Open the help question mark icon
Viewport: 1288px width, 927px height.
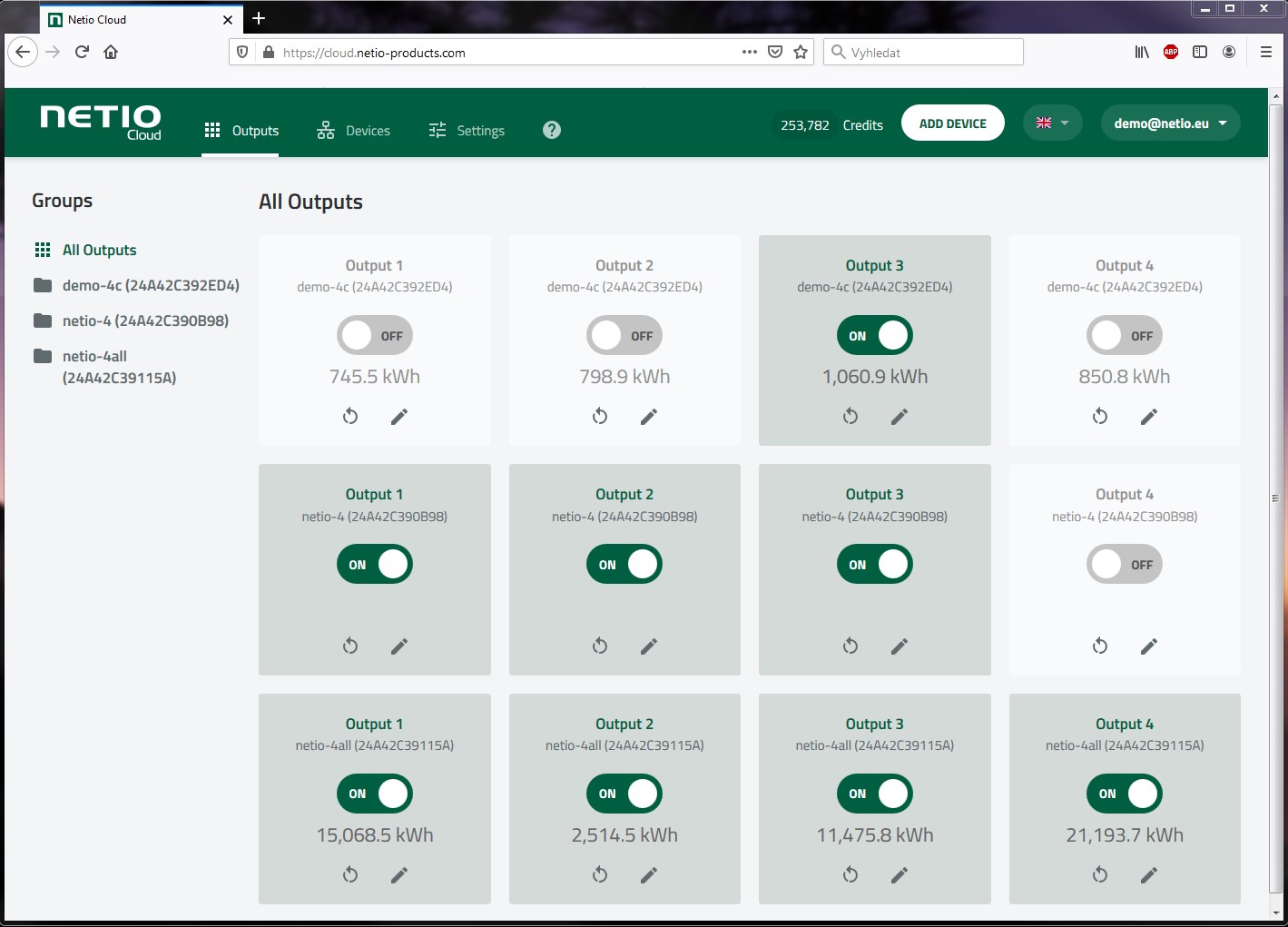552,130
